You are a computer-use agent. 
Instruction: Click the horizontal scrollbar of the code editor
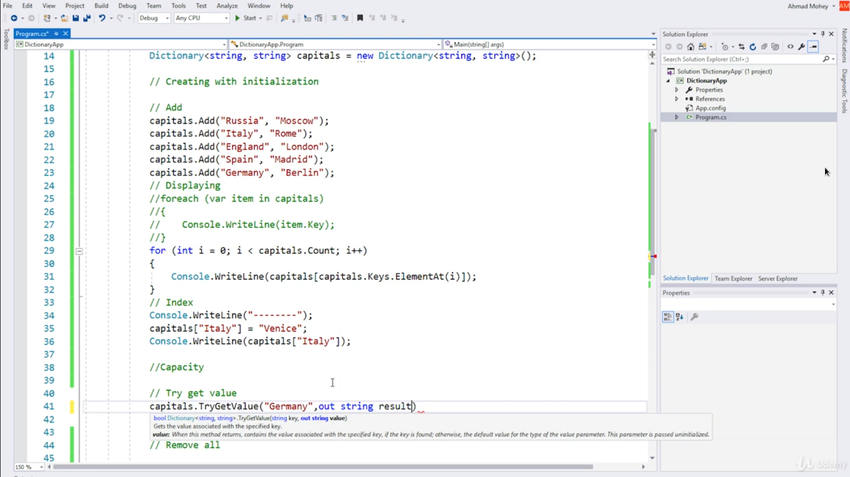tap(323, 467)
